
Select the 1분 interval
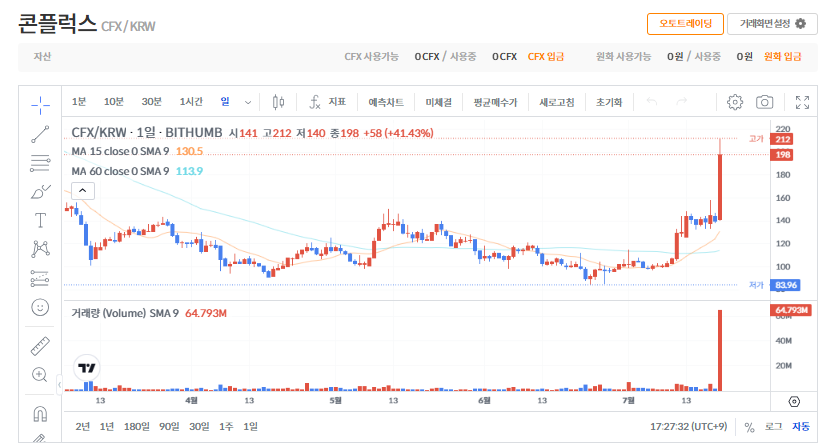tap(79, 102)
